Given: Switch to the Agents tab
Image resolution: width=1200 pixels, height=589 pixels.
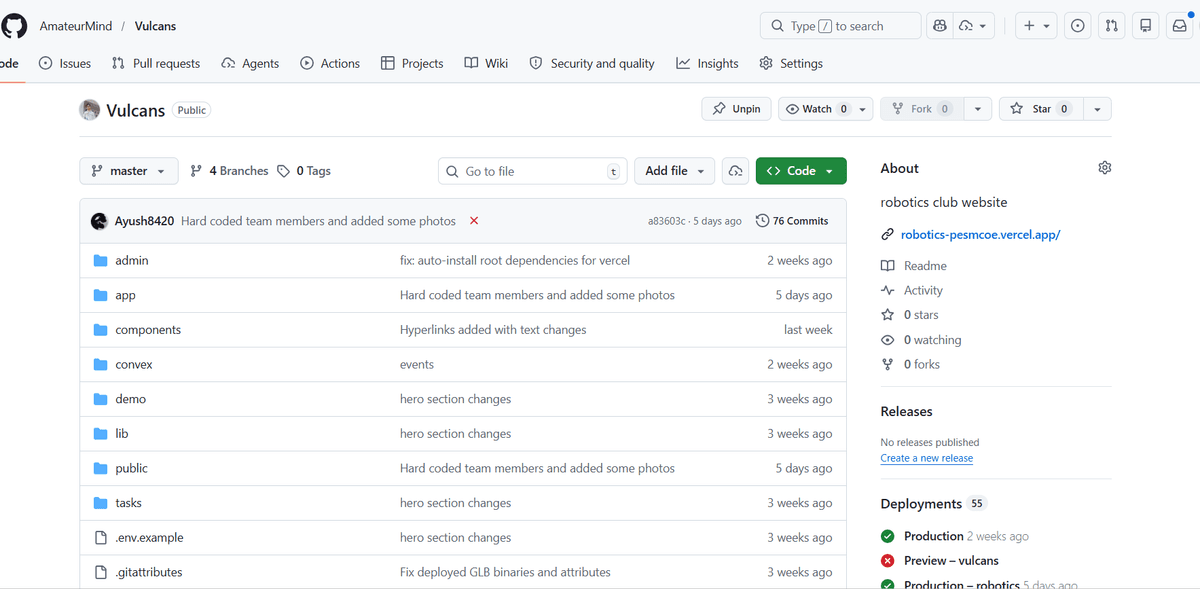Looking at the screenshot, I should [250, 63].
